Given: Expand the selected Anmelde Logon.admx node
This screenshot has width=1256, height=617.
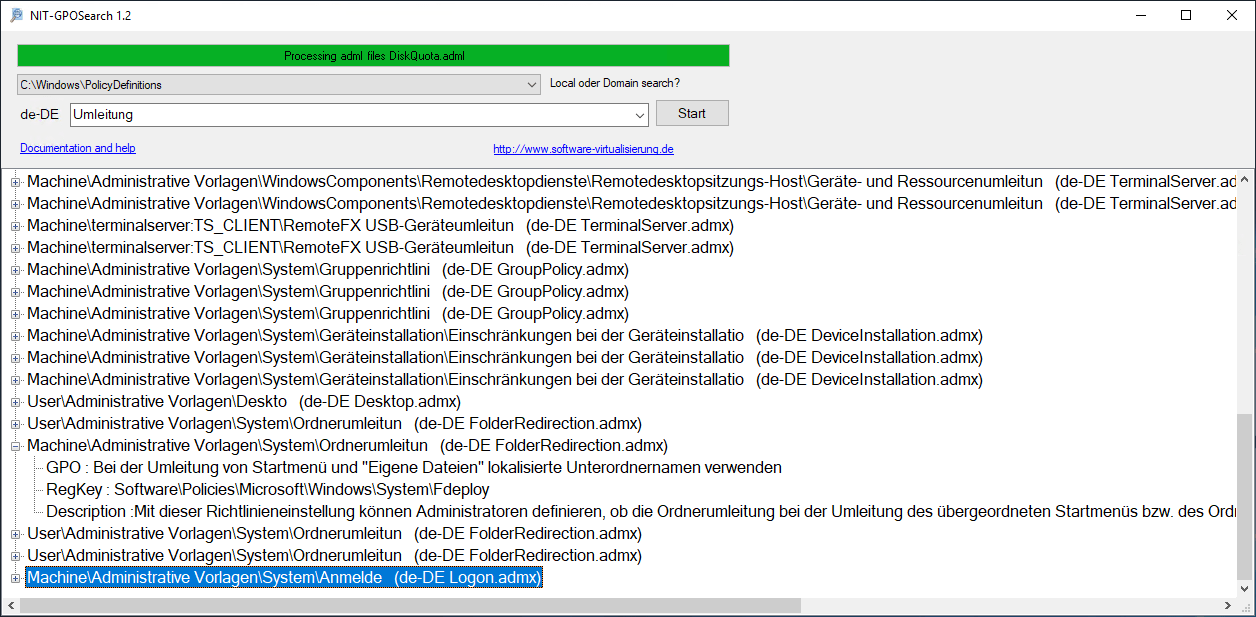Looking at the screenshot, I should click(x=15, y=578).
